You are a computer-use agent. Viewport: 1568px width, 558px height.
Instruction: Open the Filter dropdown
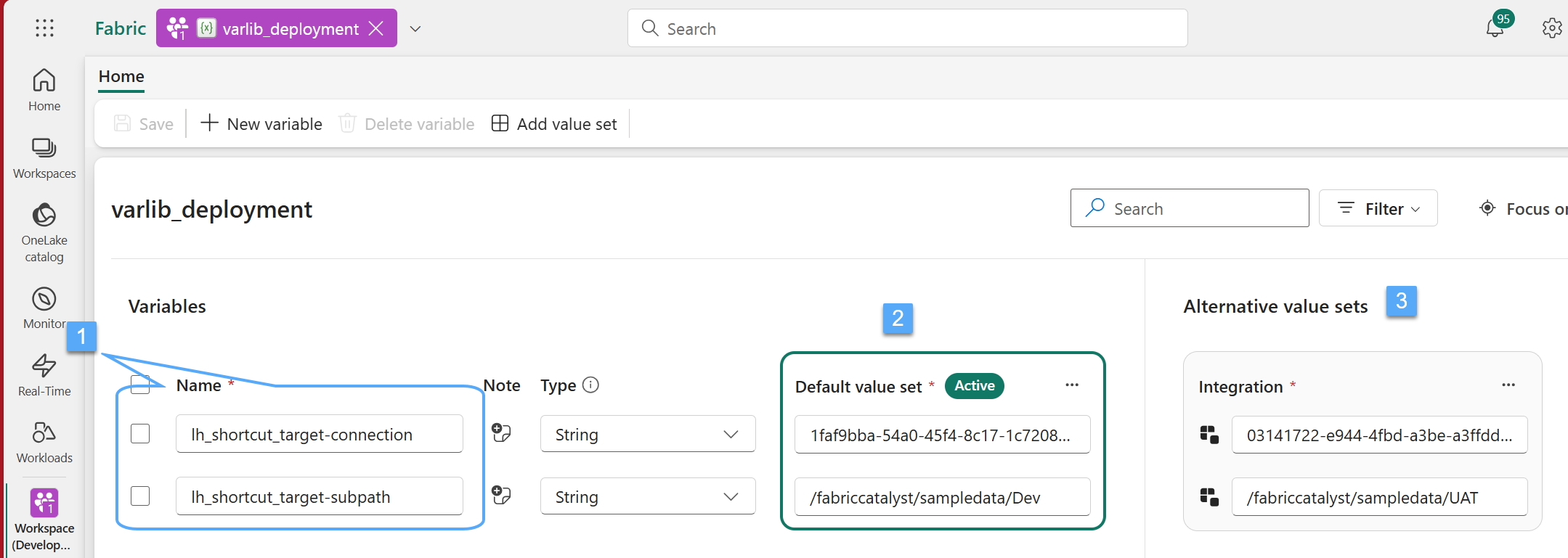pos(1378,208)
